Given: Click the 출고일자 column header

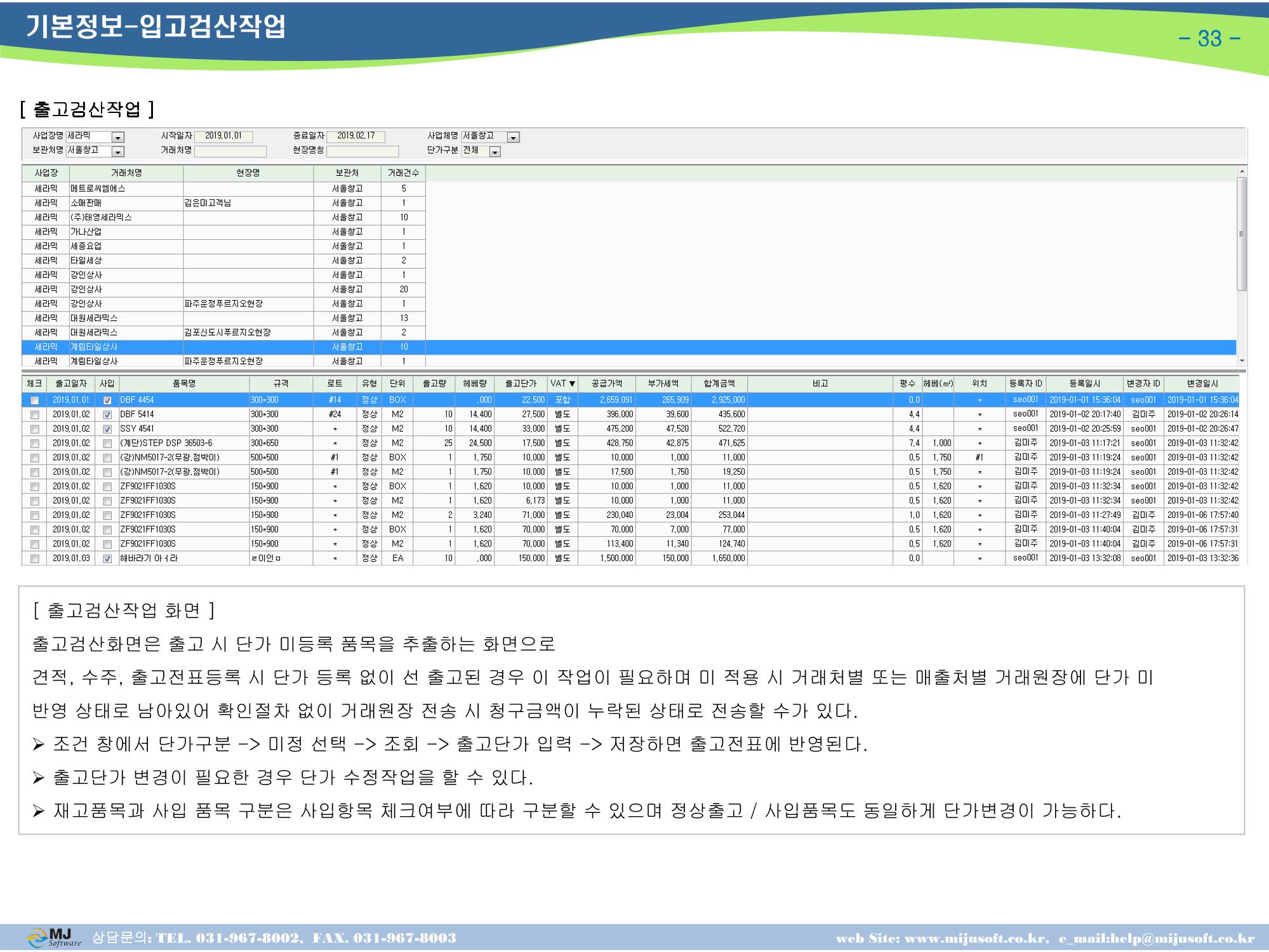Looking at the screenshot, I should pyautogui.click(x=71, y=383).
